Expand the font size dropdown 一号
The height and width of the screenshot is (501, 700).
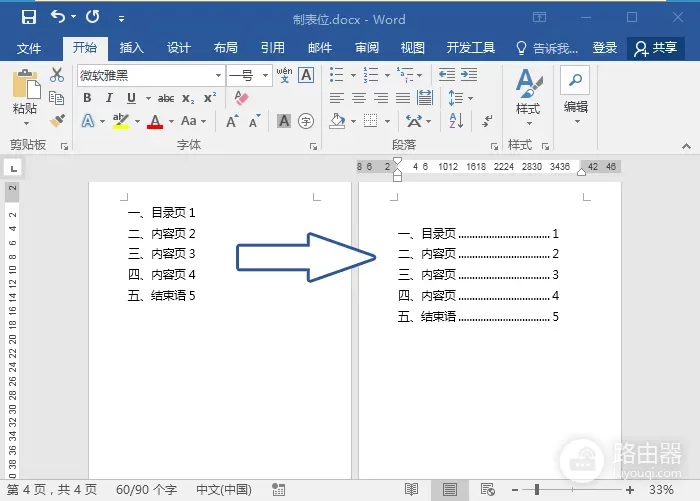(266, 76)
